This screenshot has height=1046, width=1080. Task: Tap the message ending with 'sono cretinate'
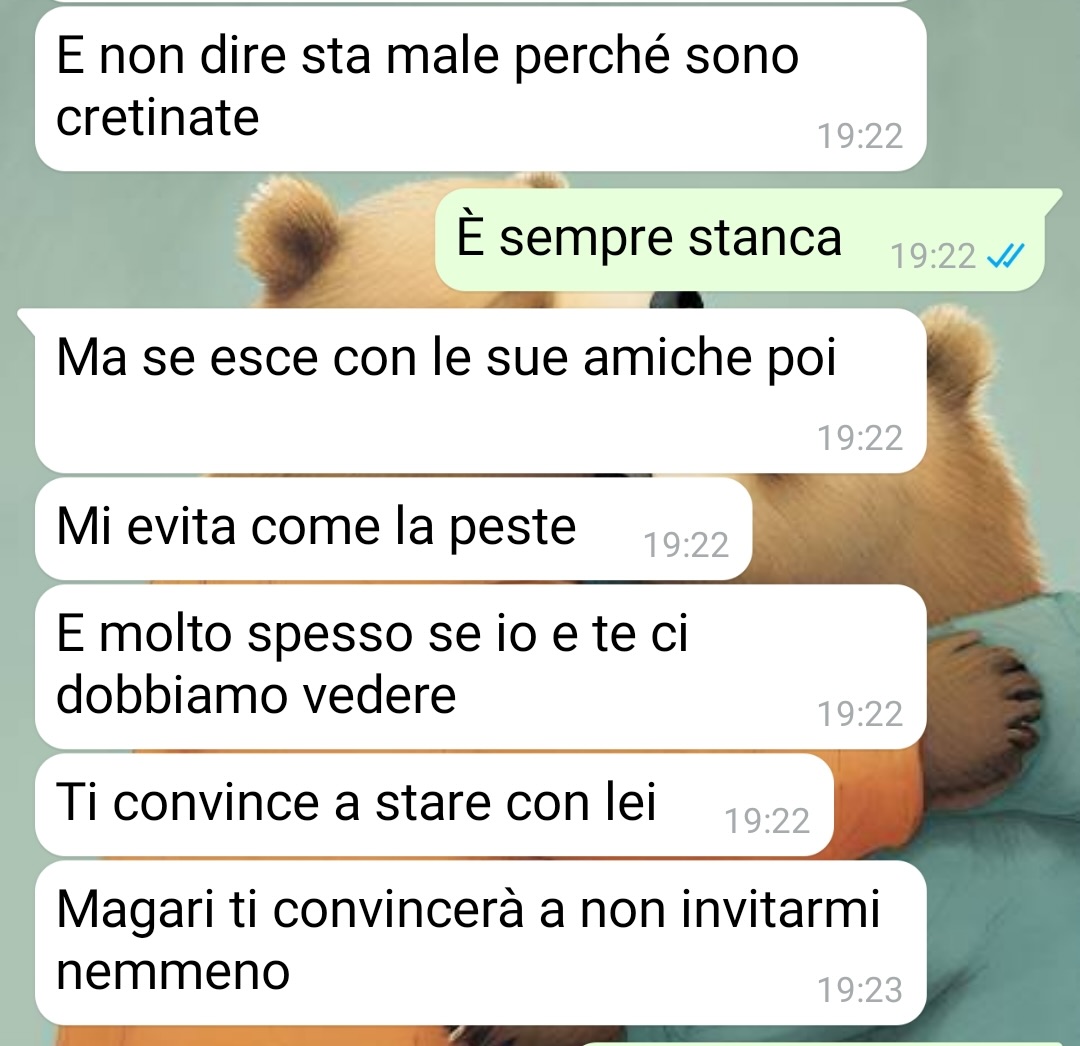tap(481, 89)
